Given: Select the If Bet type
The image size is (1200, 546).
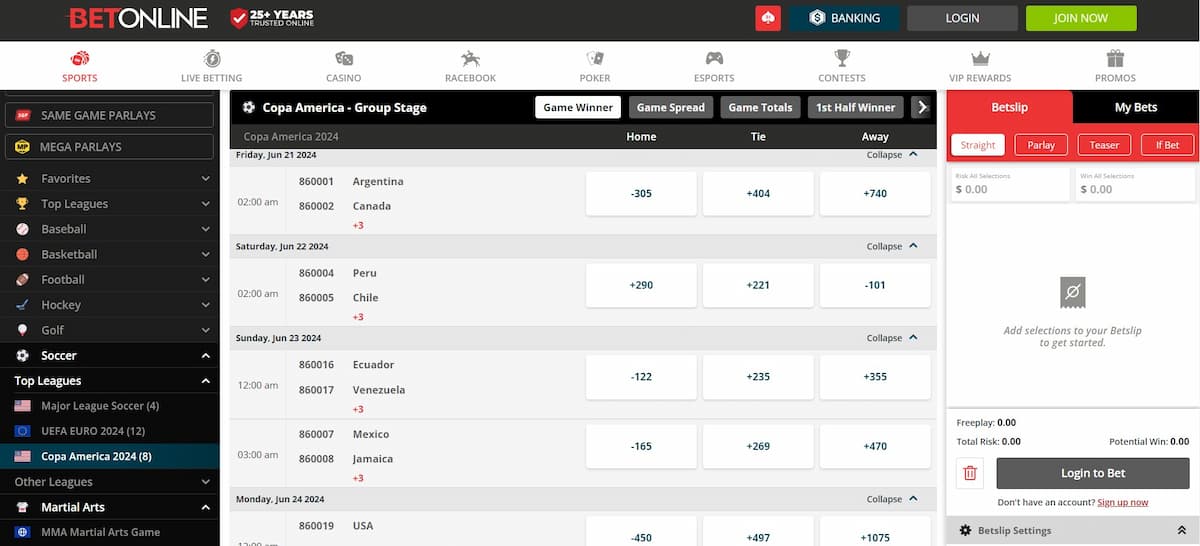Looking at the screenshot, I should pyautogui.click(x=1167, y=145).
